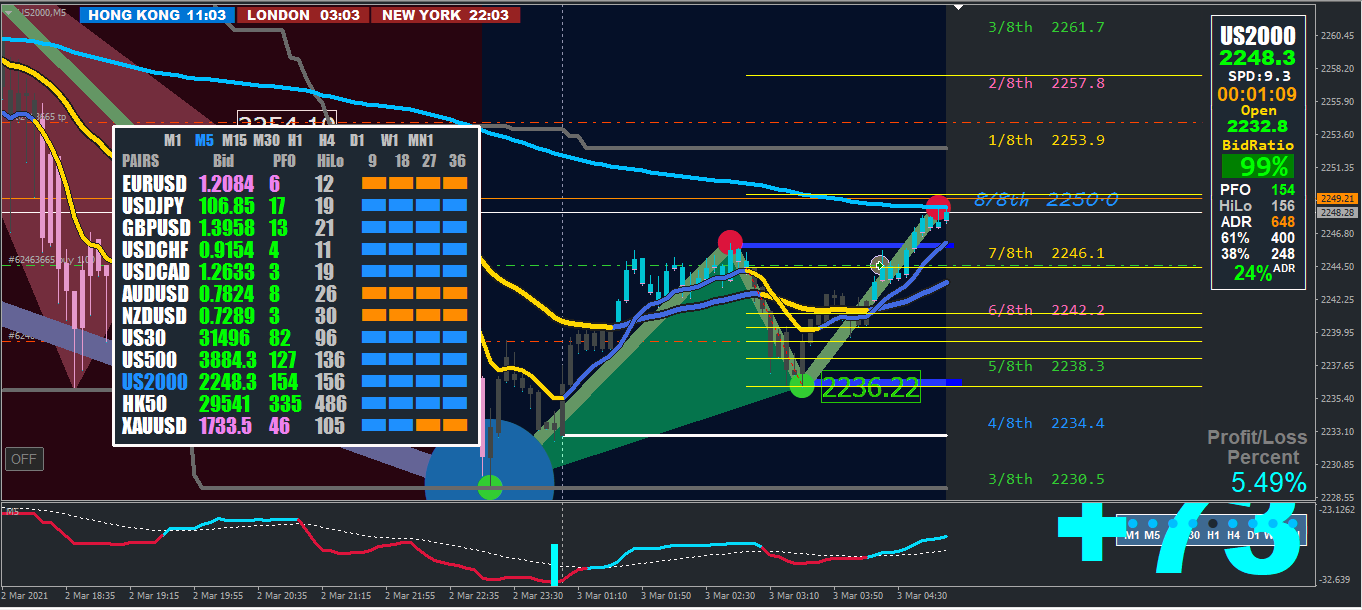The width and height of the screenshot is (1362, 610).
Task: Click the chart shift triangle at top
Action: click(x=959, y=7)
